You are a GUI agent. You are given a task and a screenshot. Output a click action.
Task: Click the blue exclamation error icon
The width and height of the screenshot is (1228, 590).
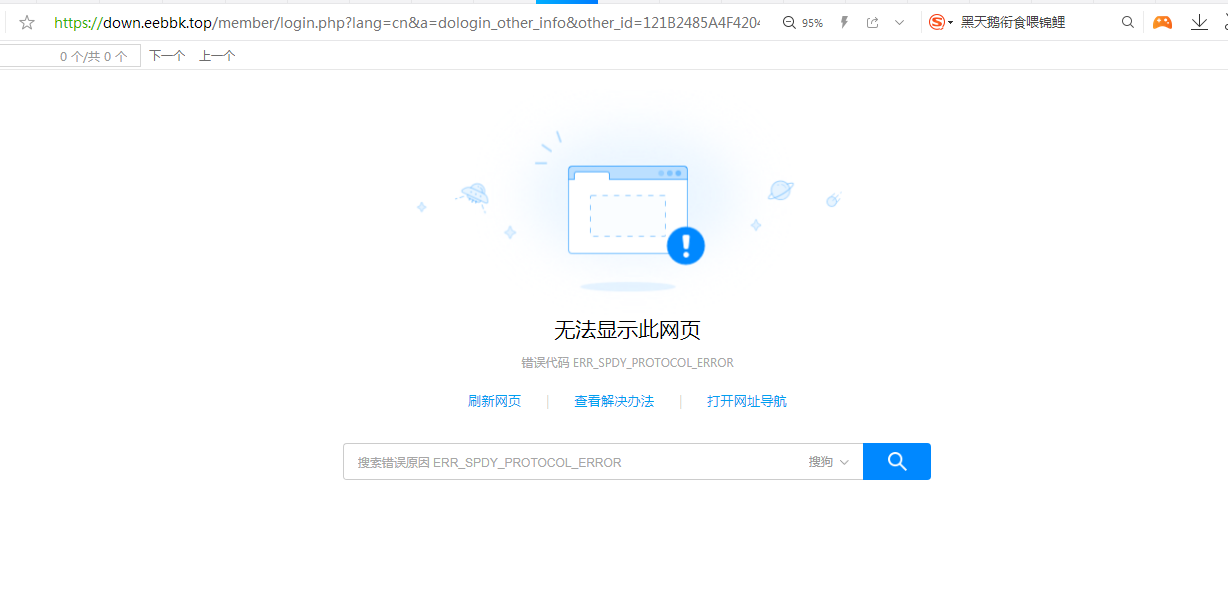[686, 245]
